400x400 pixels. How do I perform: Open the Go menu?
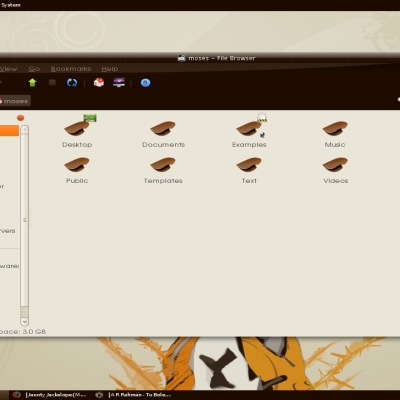[34, 69]
